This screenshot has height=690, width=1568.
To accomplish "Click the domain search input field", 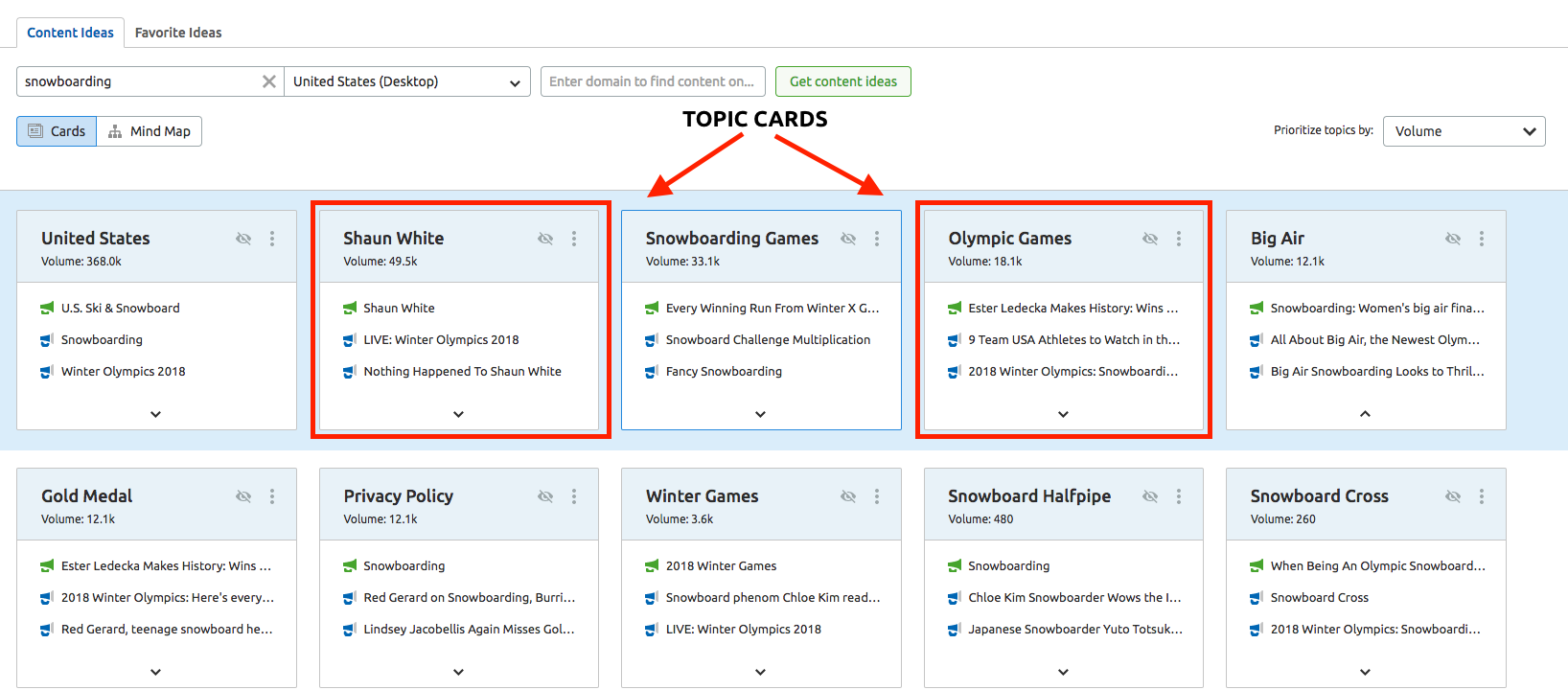I will pos(653,81).
